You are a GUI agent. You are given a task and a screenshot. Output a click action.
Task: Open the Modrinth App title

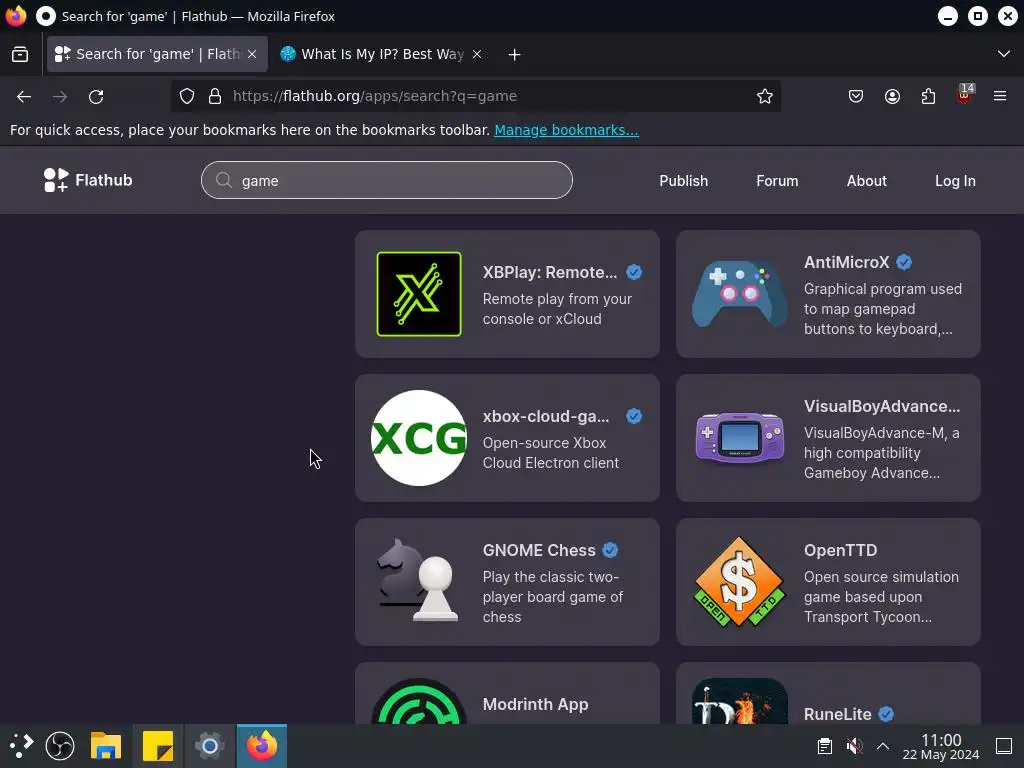(x=535, y=705)
